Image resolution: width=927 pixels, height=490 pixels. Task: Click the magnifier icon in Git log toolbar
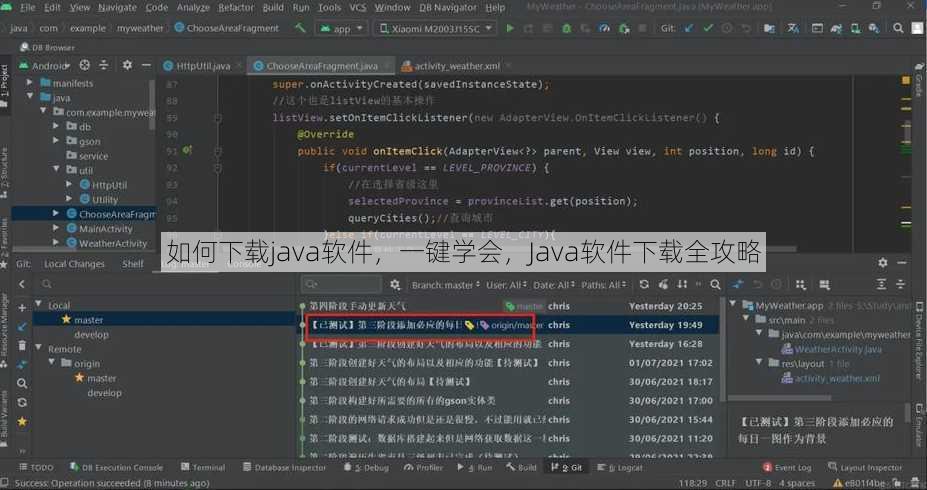tap(715, 285)
